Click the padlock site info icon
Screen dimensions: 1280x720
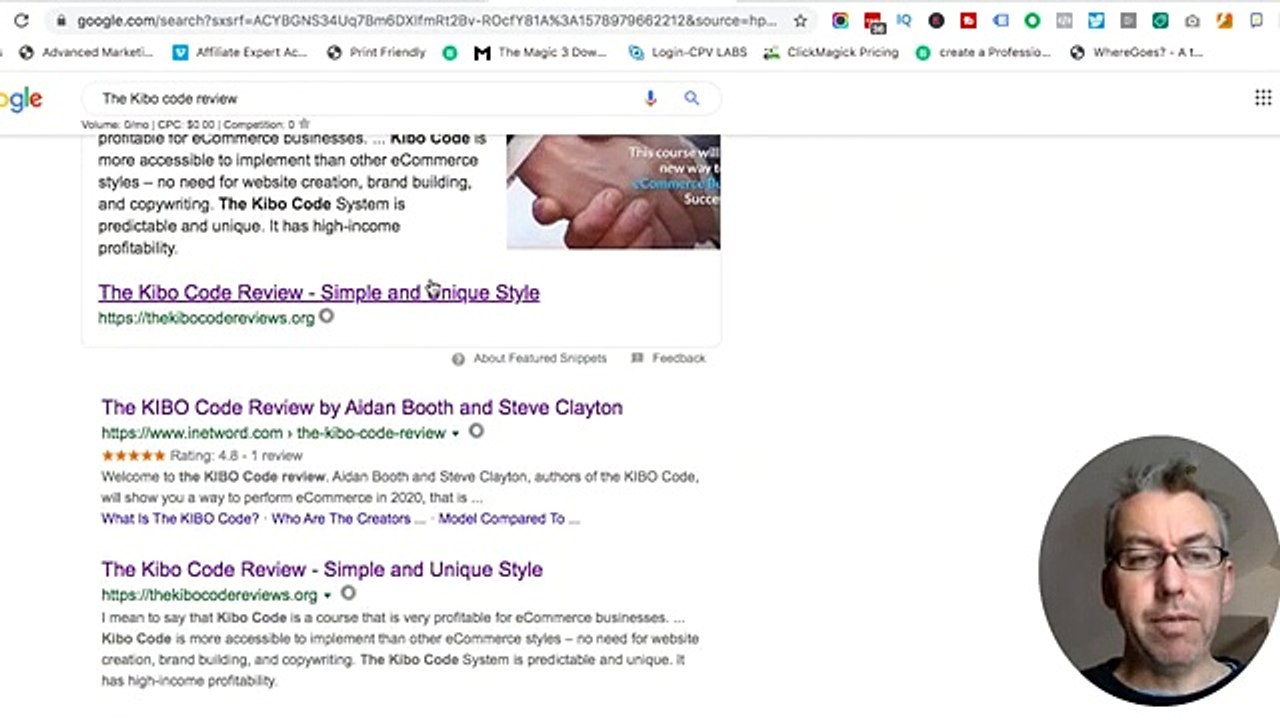click(x=62, y=20)
